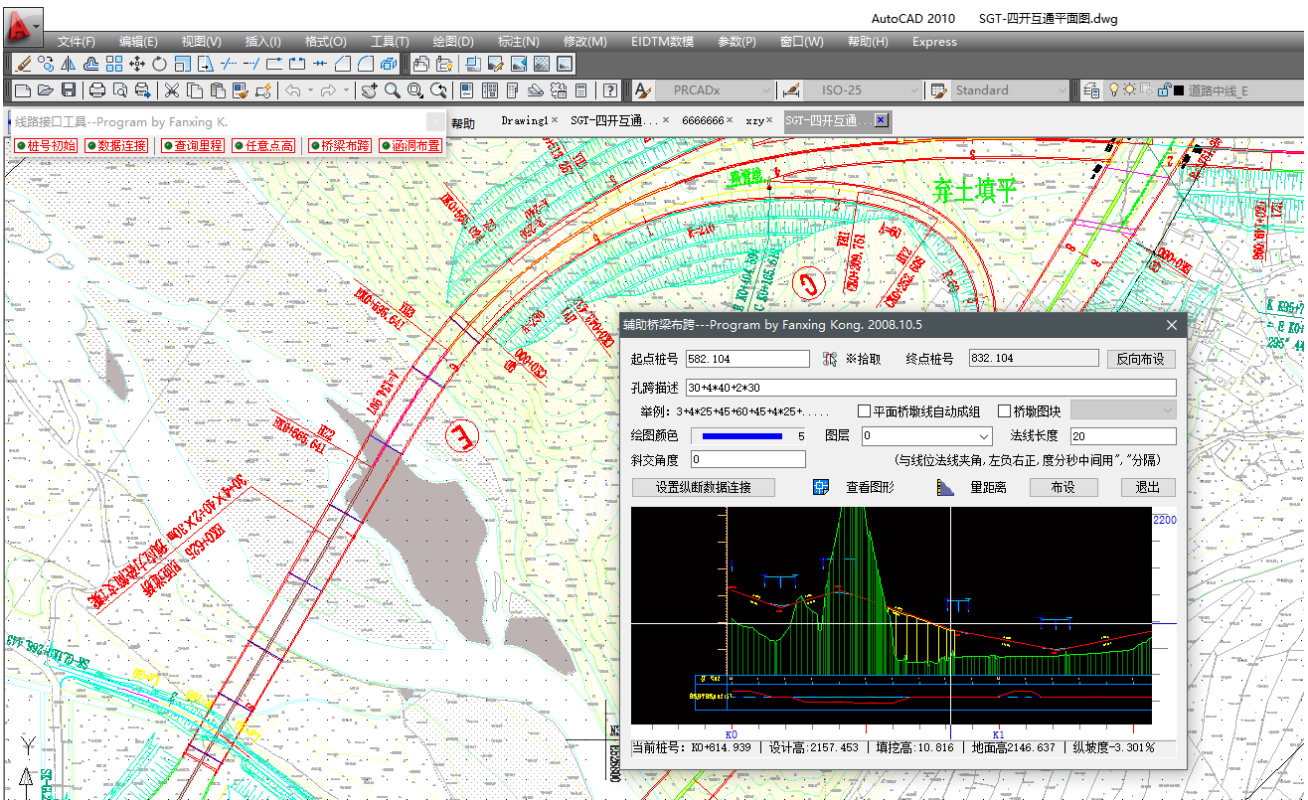The image size is (1308, 800).
Task: Enable 平面桥墩线自动成组 checkbox
Action: (x=865, y=411)
